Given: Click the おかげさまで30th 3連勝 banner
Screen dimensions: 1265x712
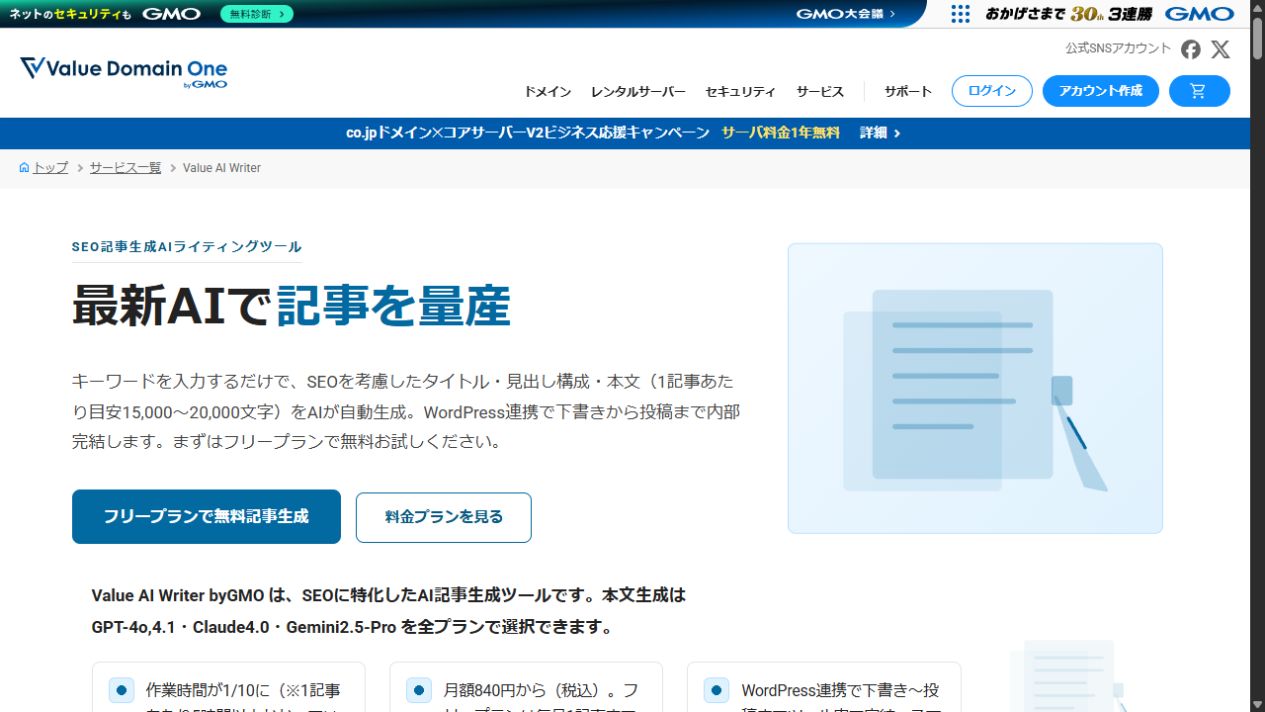Looking at the screenshot, I should 1069,14.
